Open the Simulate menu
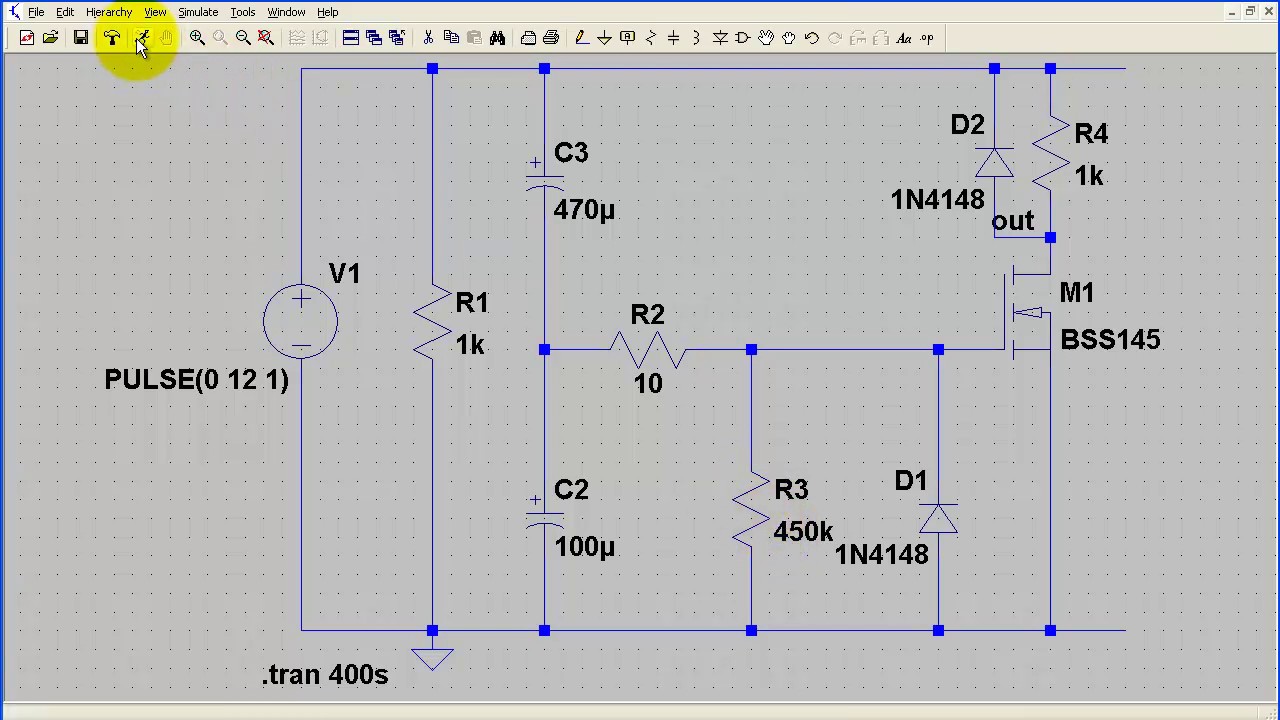1280x720 pixels. [x=198, y=12]
